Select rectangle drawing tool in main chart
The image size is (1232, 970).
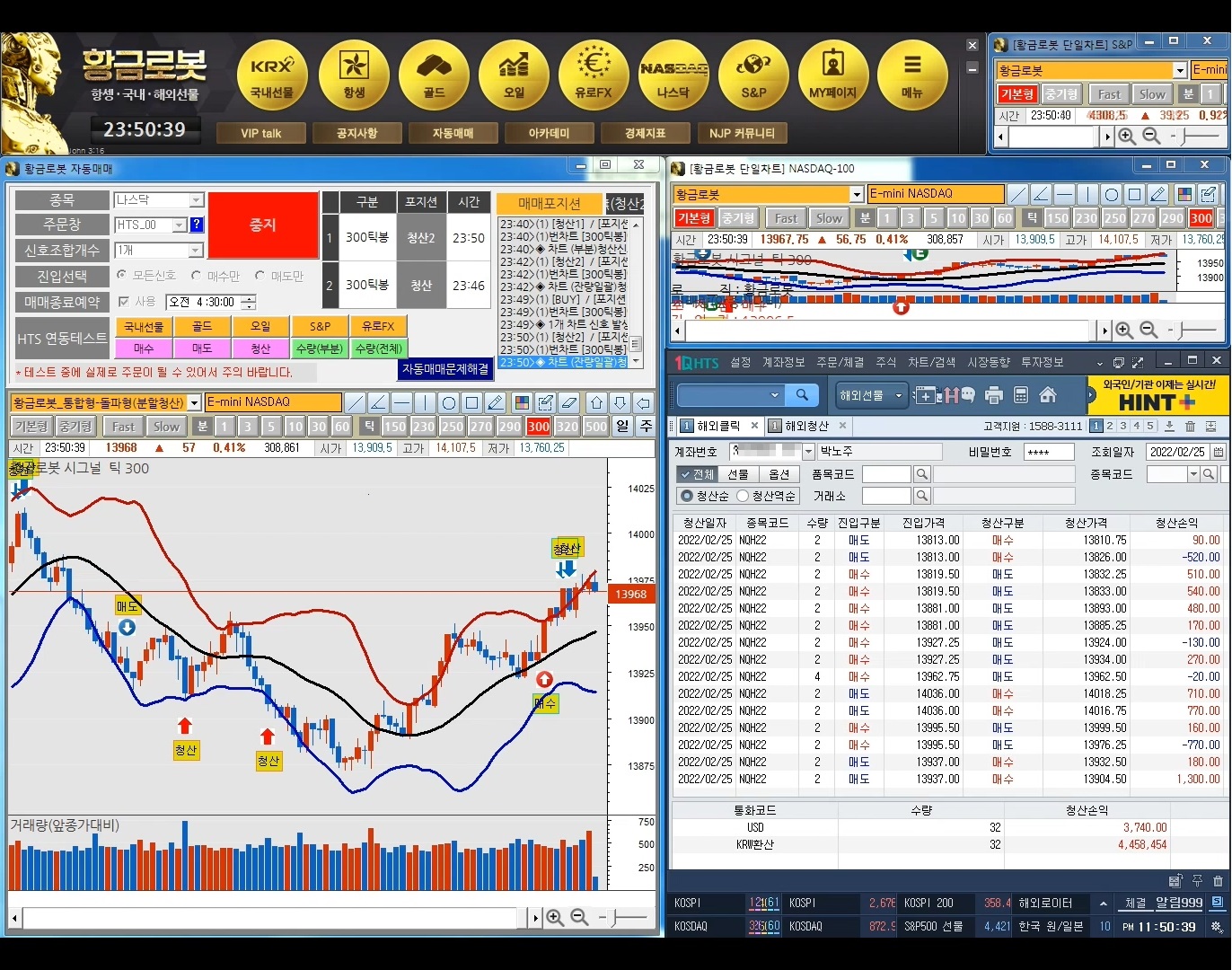coord(472,402)
